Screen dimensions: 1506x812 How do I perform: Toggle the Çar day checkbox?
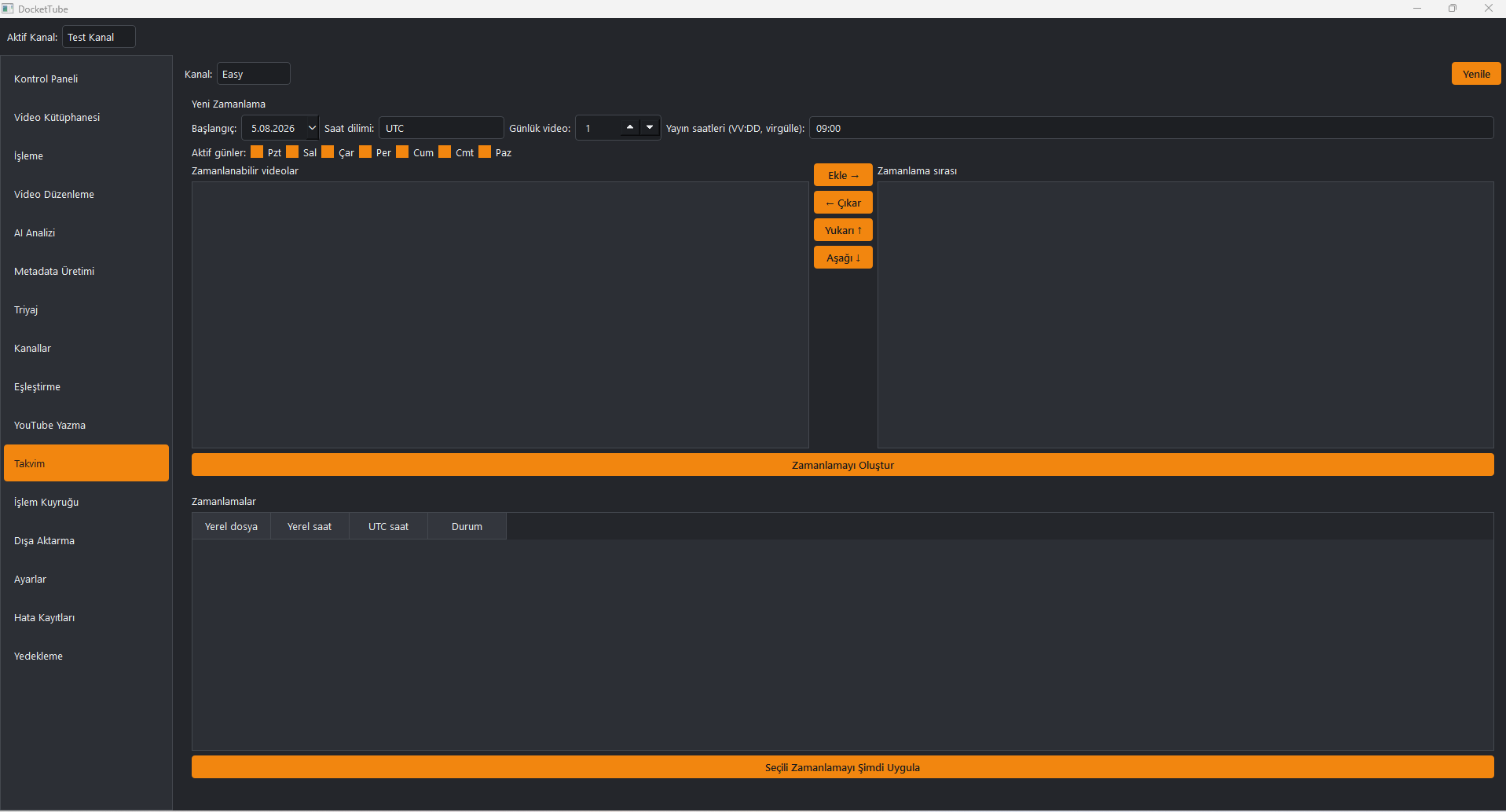click(x=328, y=152)
